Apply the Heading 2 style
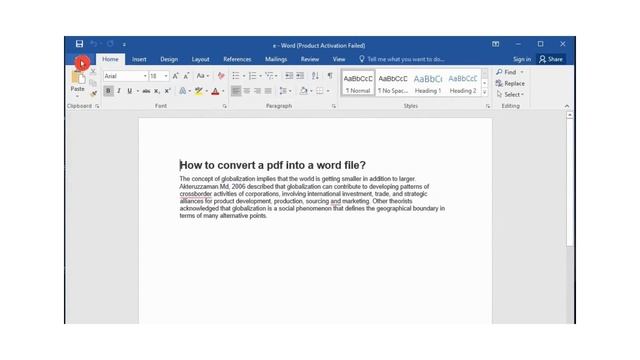This screenshot has height=360, width=640. pos(463,83)
